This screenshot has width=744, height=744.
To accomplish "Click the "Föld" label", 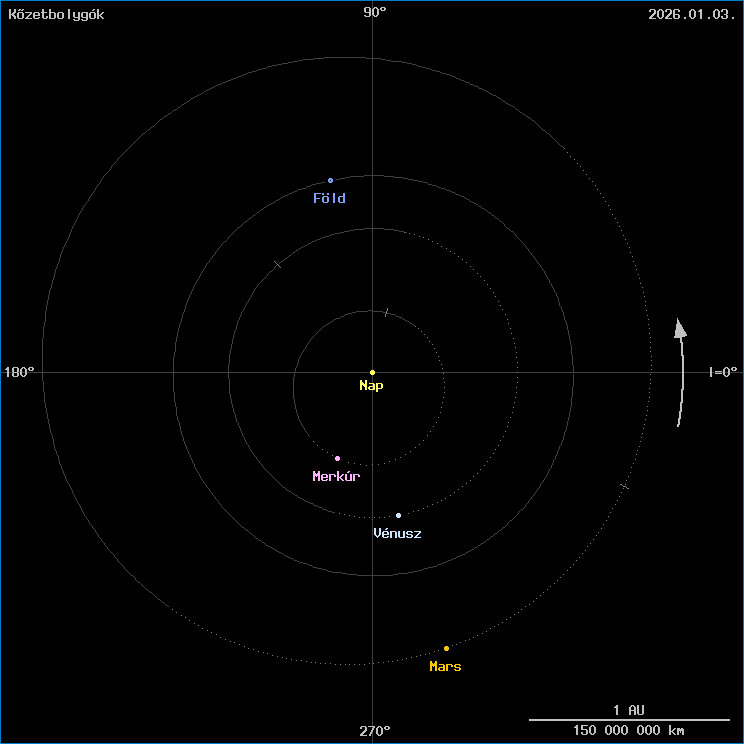I will (x=329, y=199).
